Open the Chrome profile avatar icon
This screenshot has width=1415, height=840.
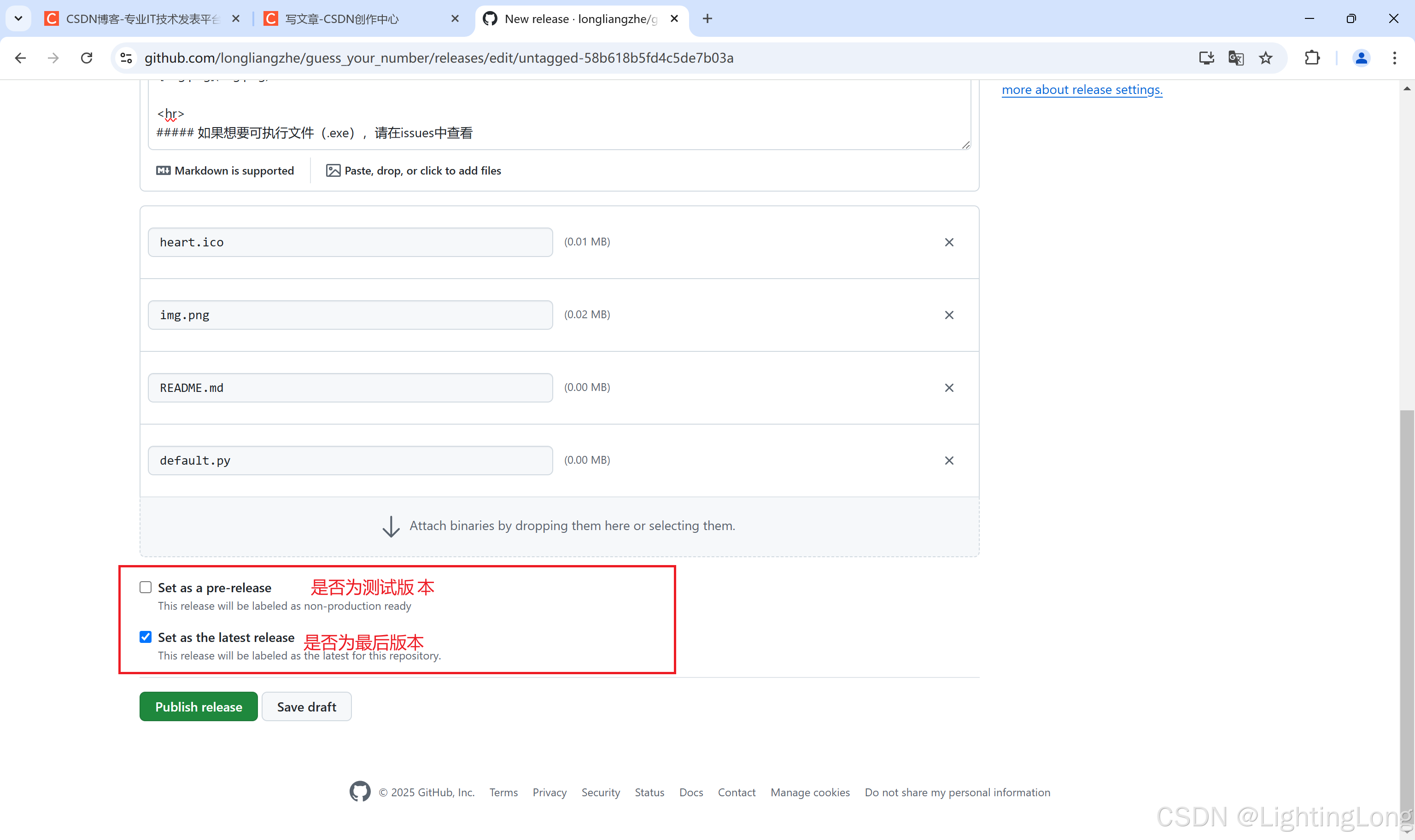[x=1361, y=58]
